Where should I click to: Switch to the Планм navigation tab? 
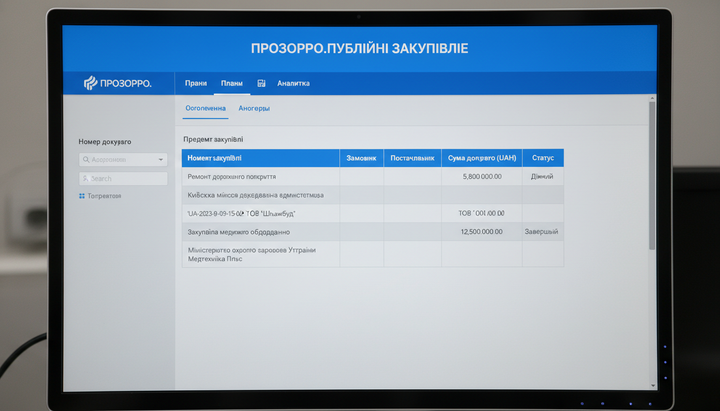pyautogui.click(x=232, y=83)
